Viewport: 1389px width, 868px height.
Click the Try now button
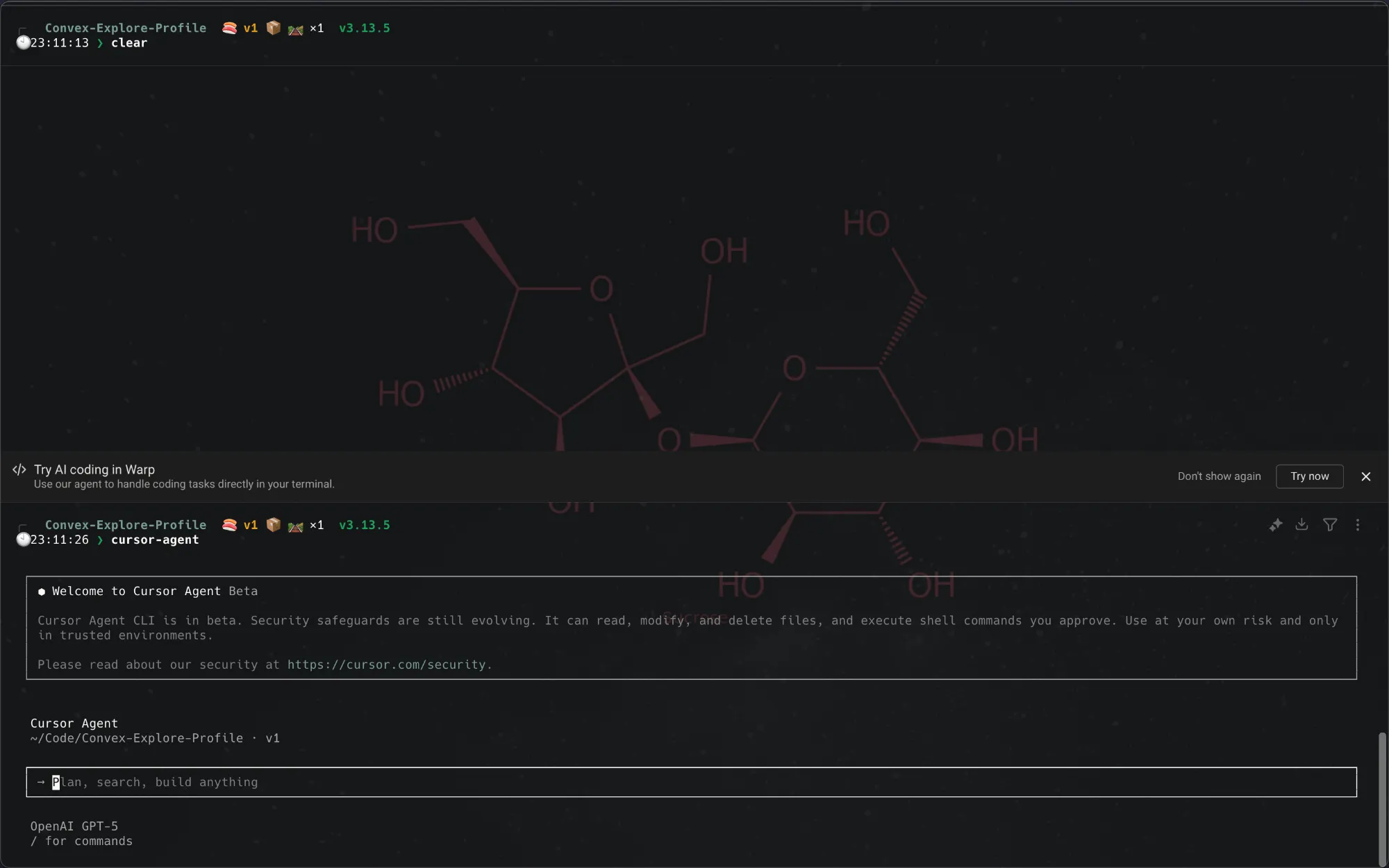coord(1310,476)
